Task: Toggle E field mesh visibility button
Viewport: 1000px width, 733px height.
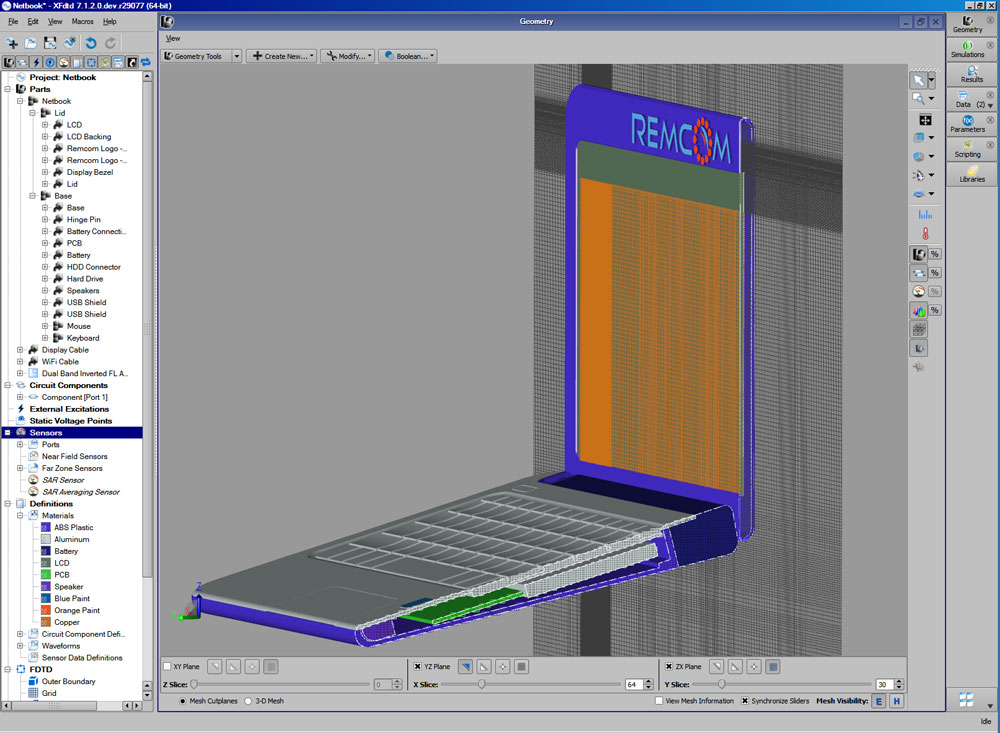Action: [x=879, y=701]
